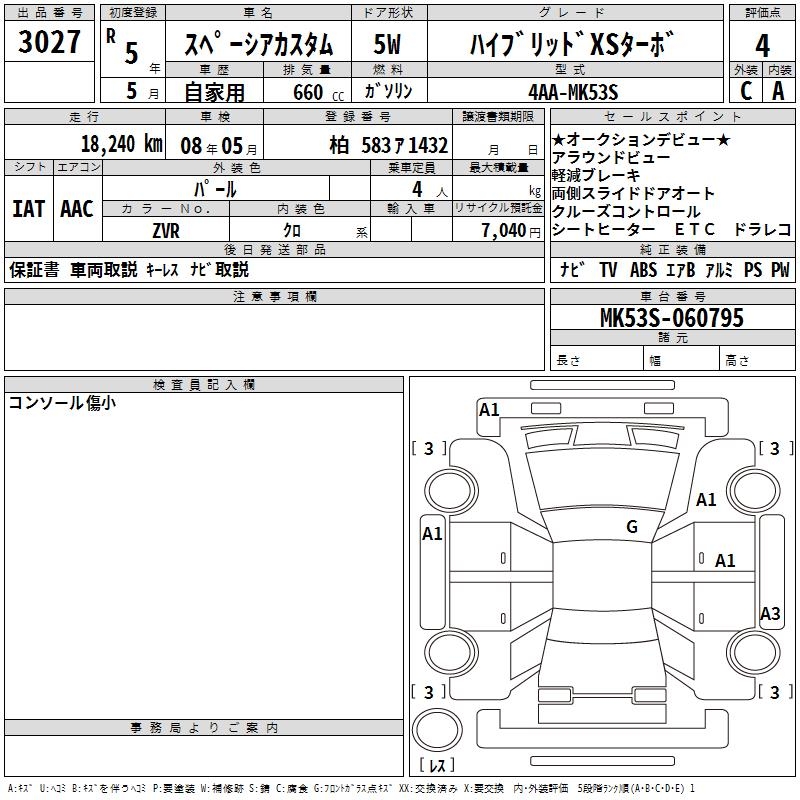
Task: Click エアB in genuine equipment row
Action: (x=681, y=269)
